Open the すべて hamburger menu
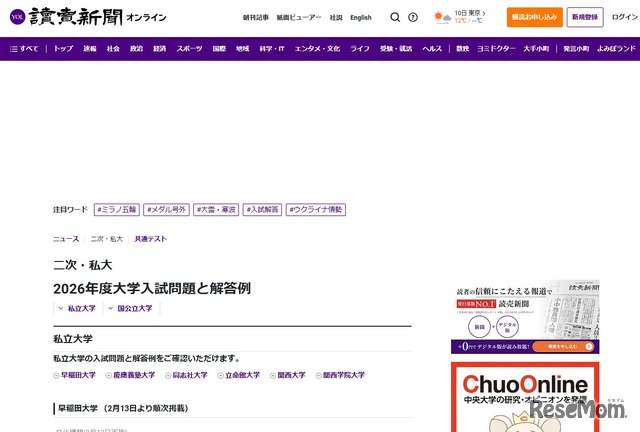 point(24,49)
